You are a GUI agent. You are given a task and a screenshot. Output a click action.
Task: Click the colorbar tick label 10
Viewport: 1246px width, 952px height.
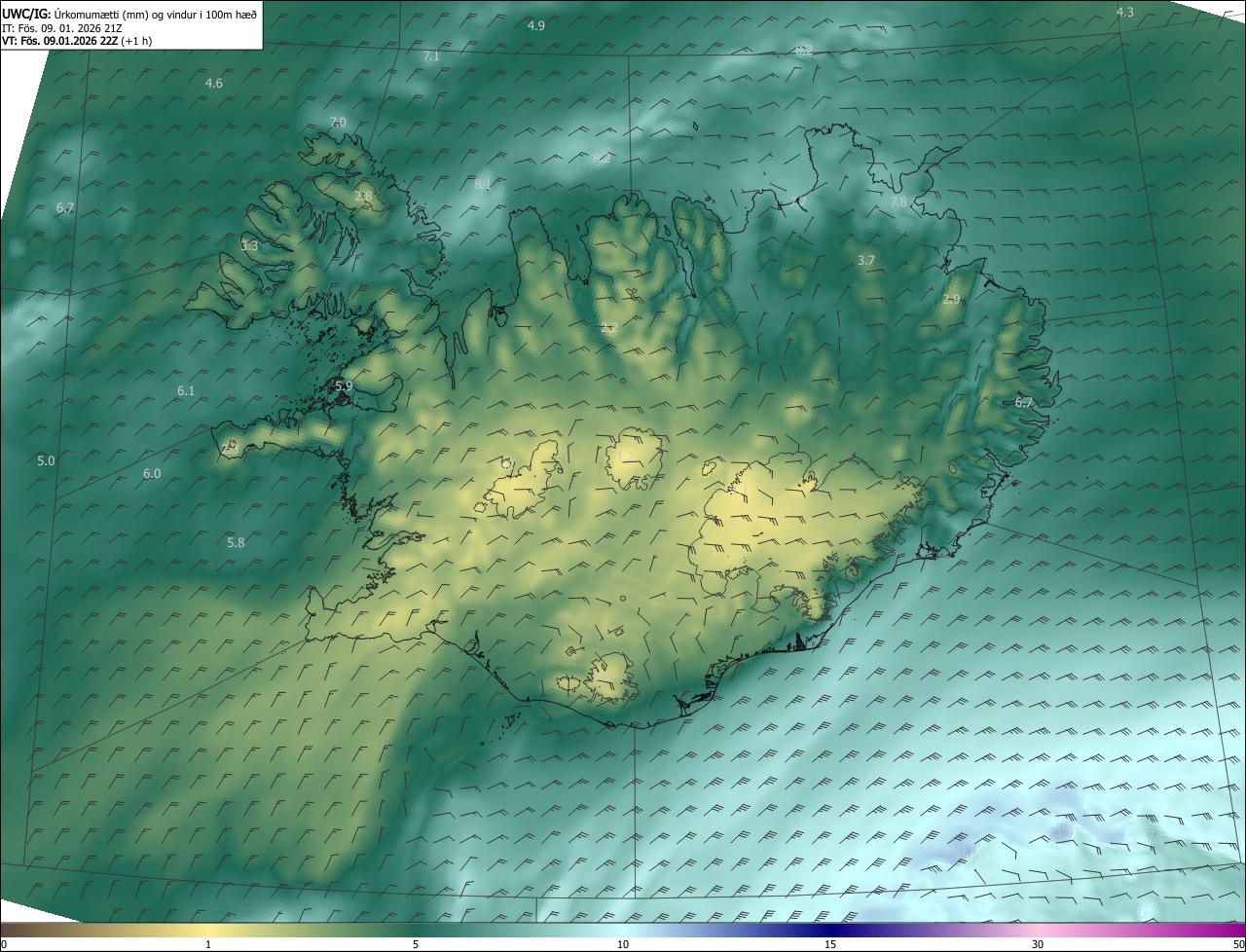pyautogui.click(x=623, y=944)
